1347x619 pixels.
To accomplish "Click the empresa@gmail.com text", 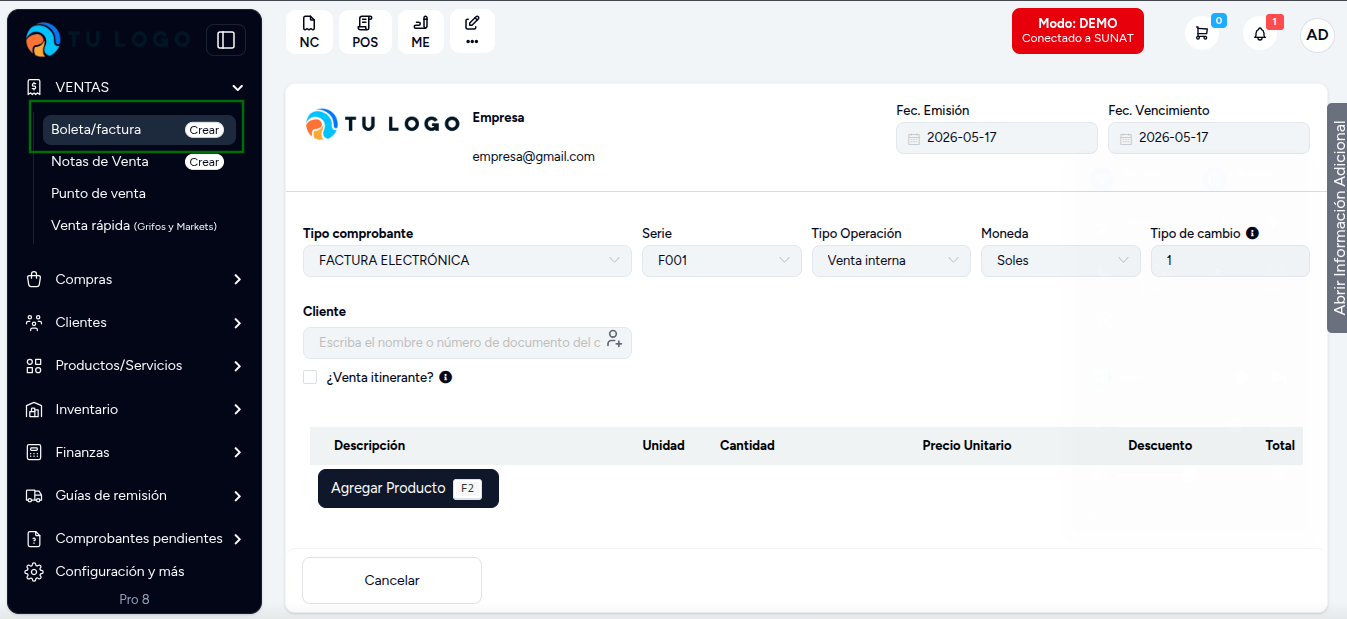I will (x=534, y=156).
